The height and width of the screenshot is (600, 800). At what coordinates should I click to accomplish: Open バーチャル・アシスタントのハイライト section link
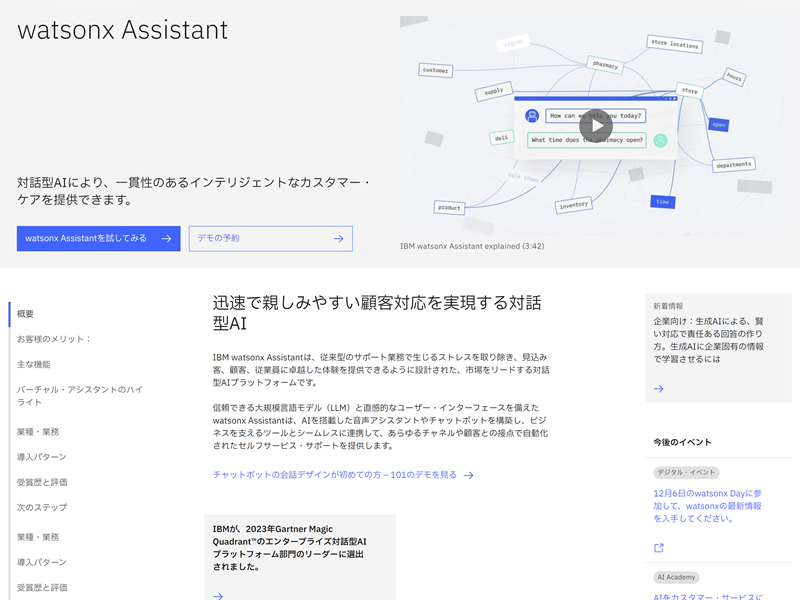pyautogui.click(x=80, y=395)
